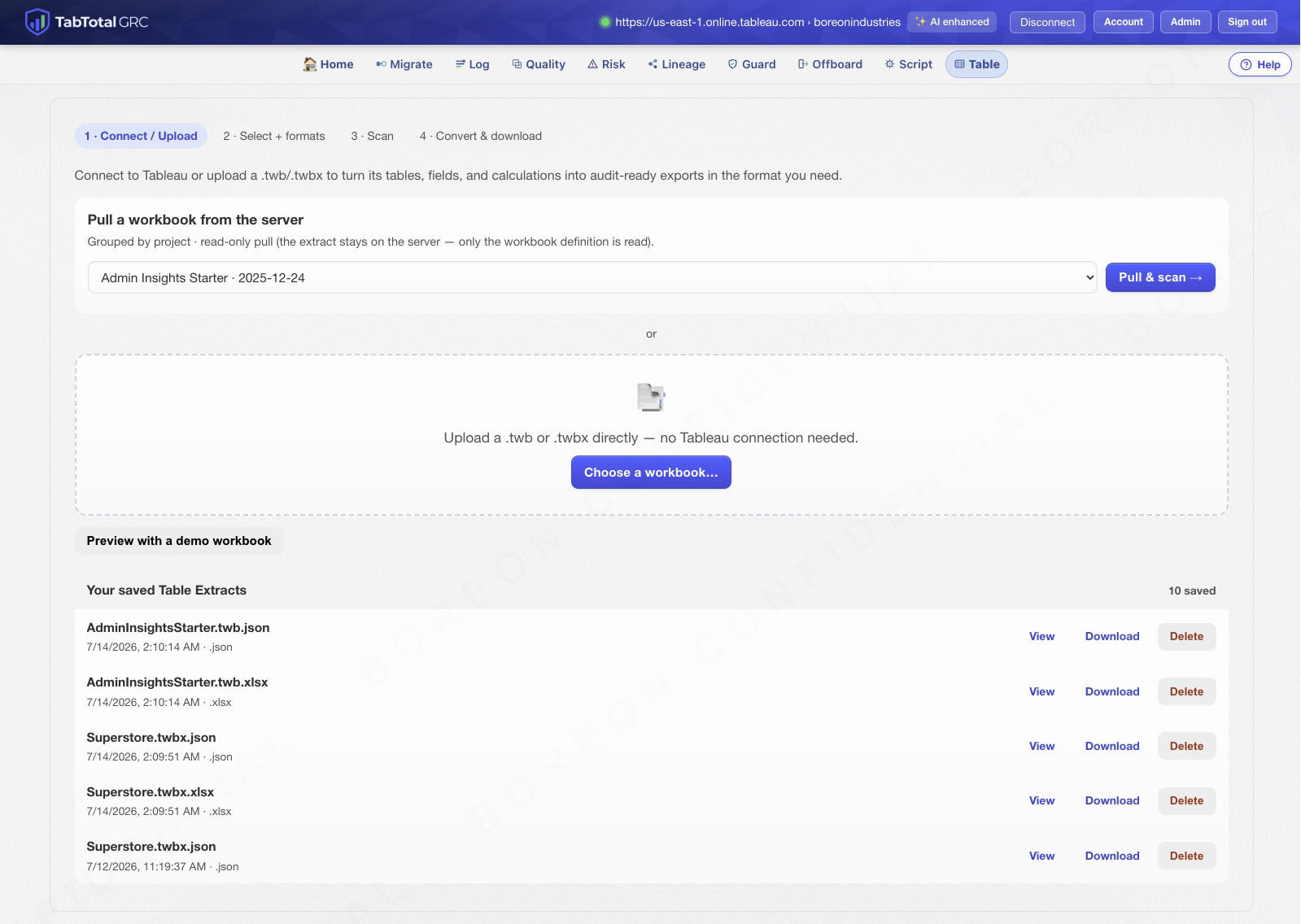Delete AdminInsightsStarter.twb.xlsx extract
This screenshot has width=1301, height=924.
click(x=1186, y=691)
